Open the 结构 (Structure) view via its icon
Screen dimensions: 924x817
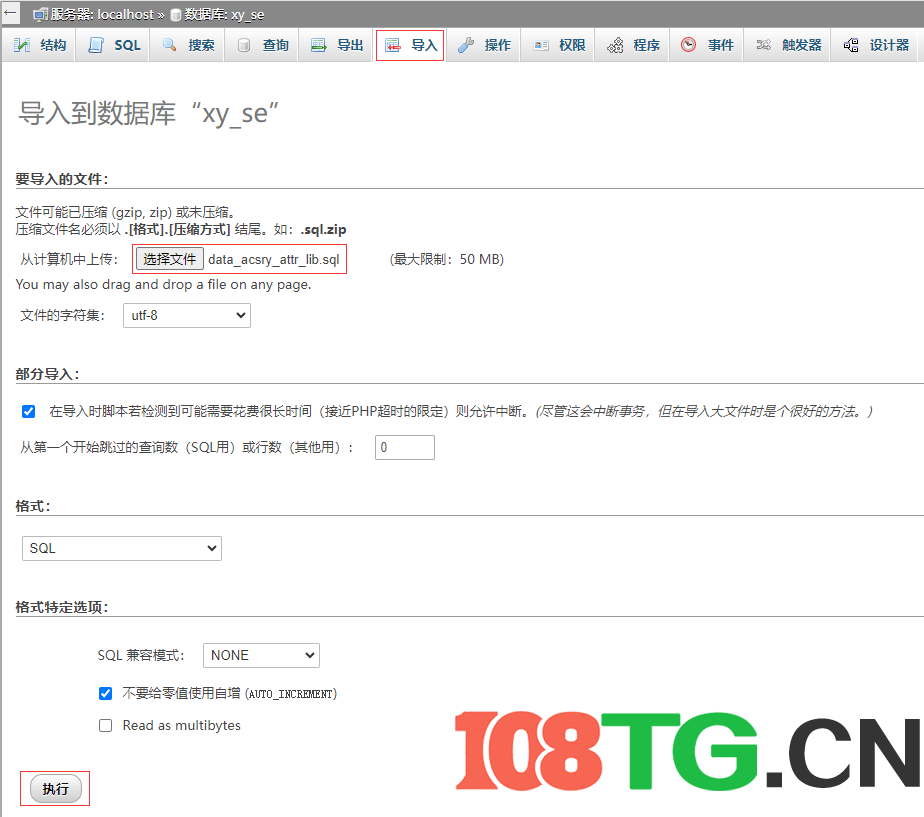coord(22,44)
